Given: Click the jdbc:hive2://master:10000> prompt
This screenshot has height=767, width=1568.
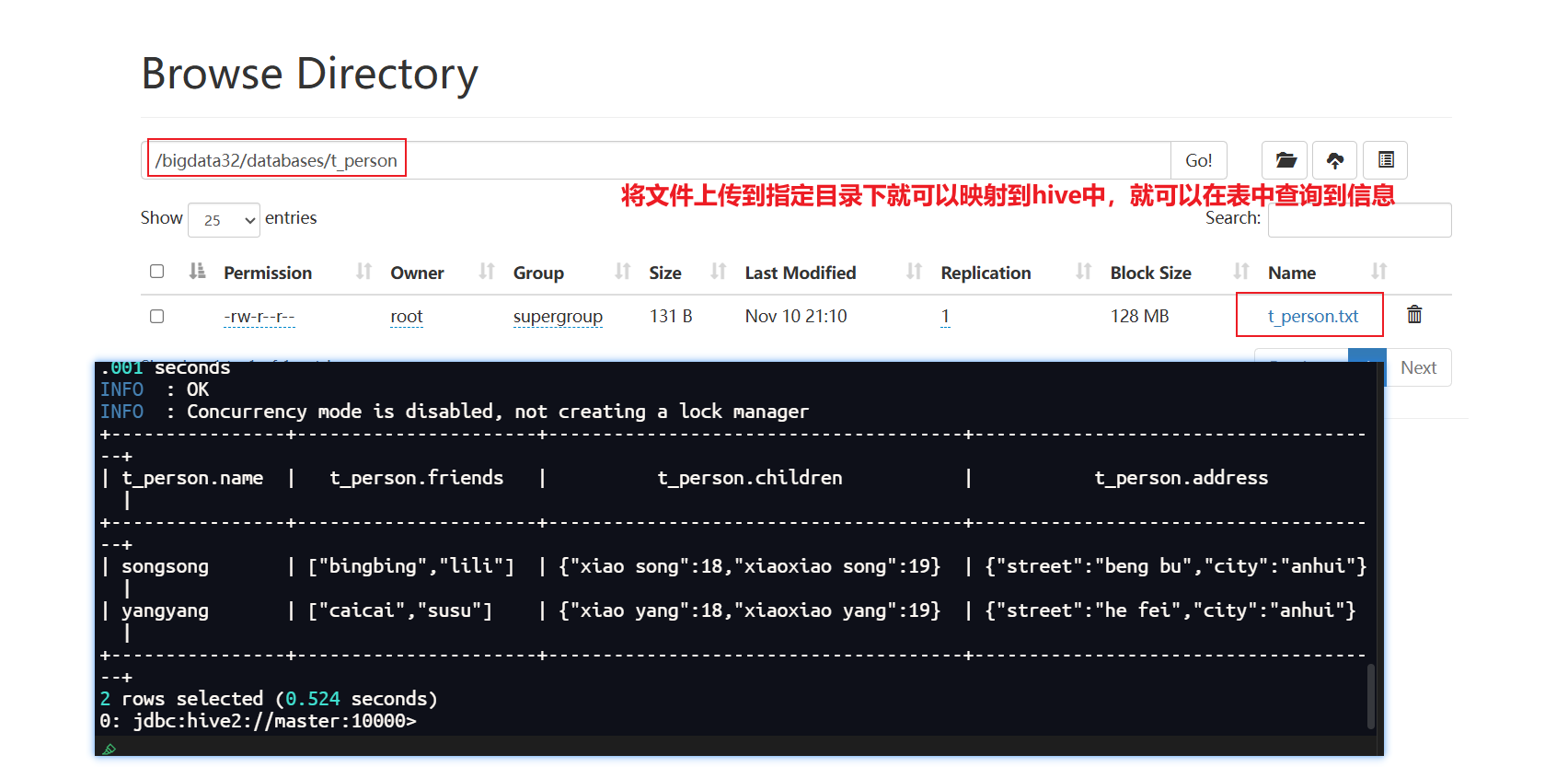Looking at the screenshot, I should click(258, 721).
